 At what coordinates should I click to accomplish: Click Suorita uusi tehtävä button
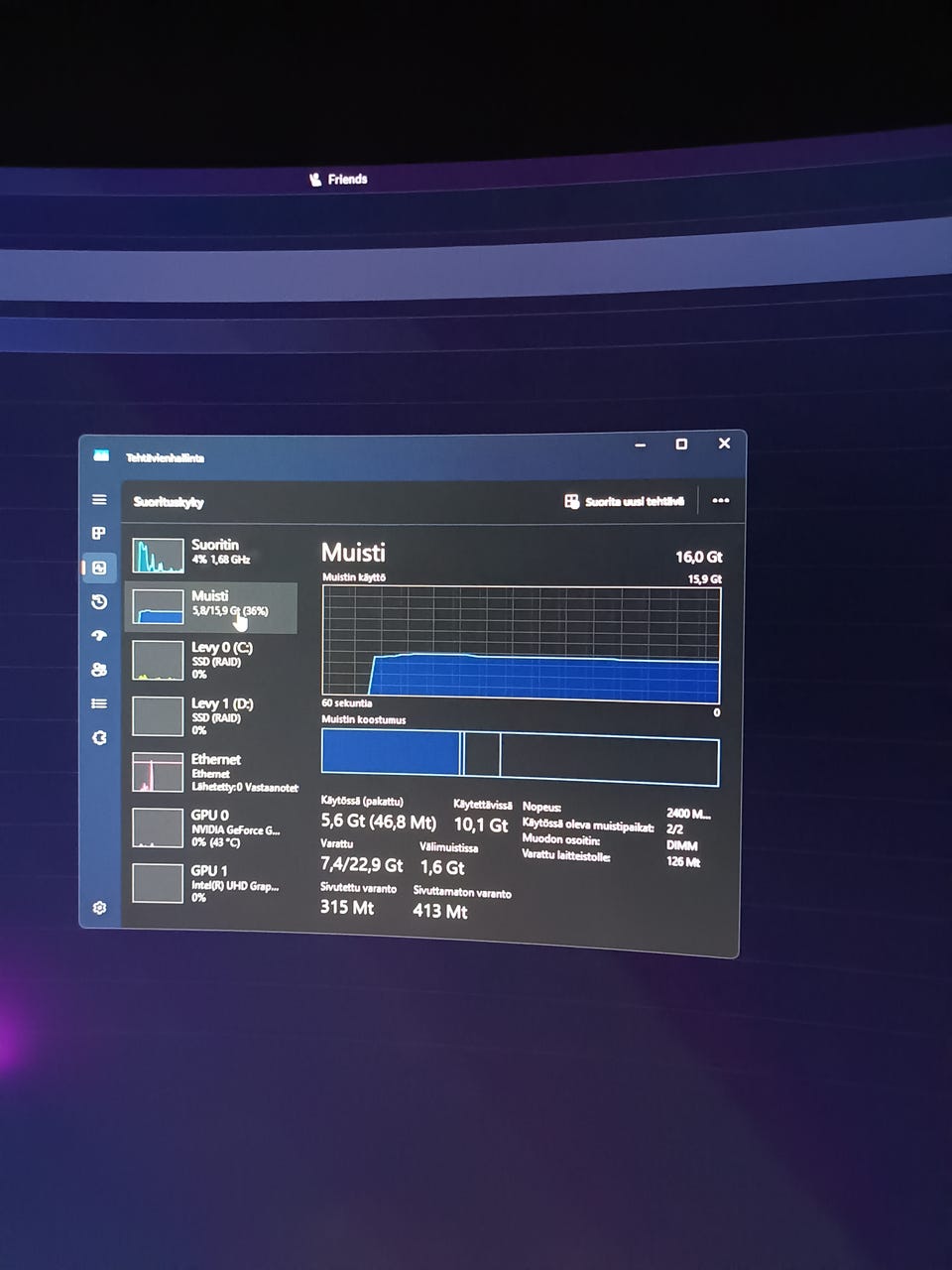pos(625,501)
